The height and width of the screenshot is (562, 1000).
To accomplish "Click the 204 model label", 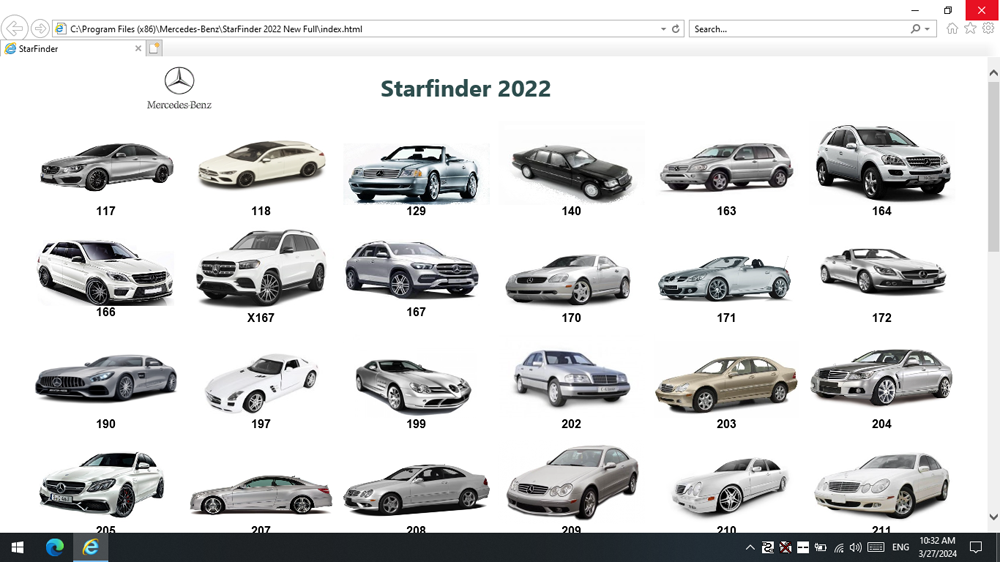I will click(882, 424).
